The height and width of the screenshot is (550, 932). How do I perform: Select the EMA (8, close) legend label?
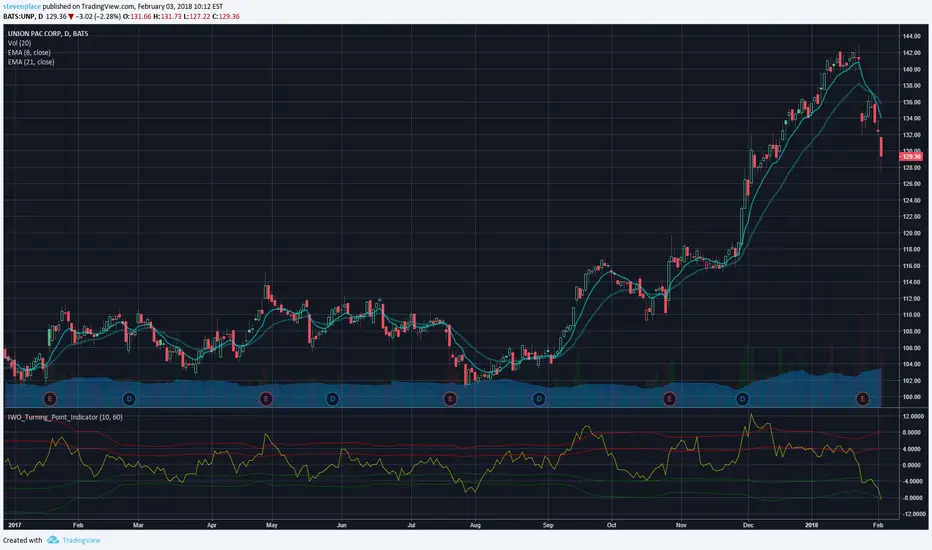pos(29,53)
